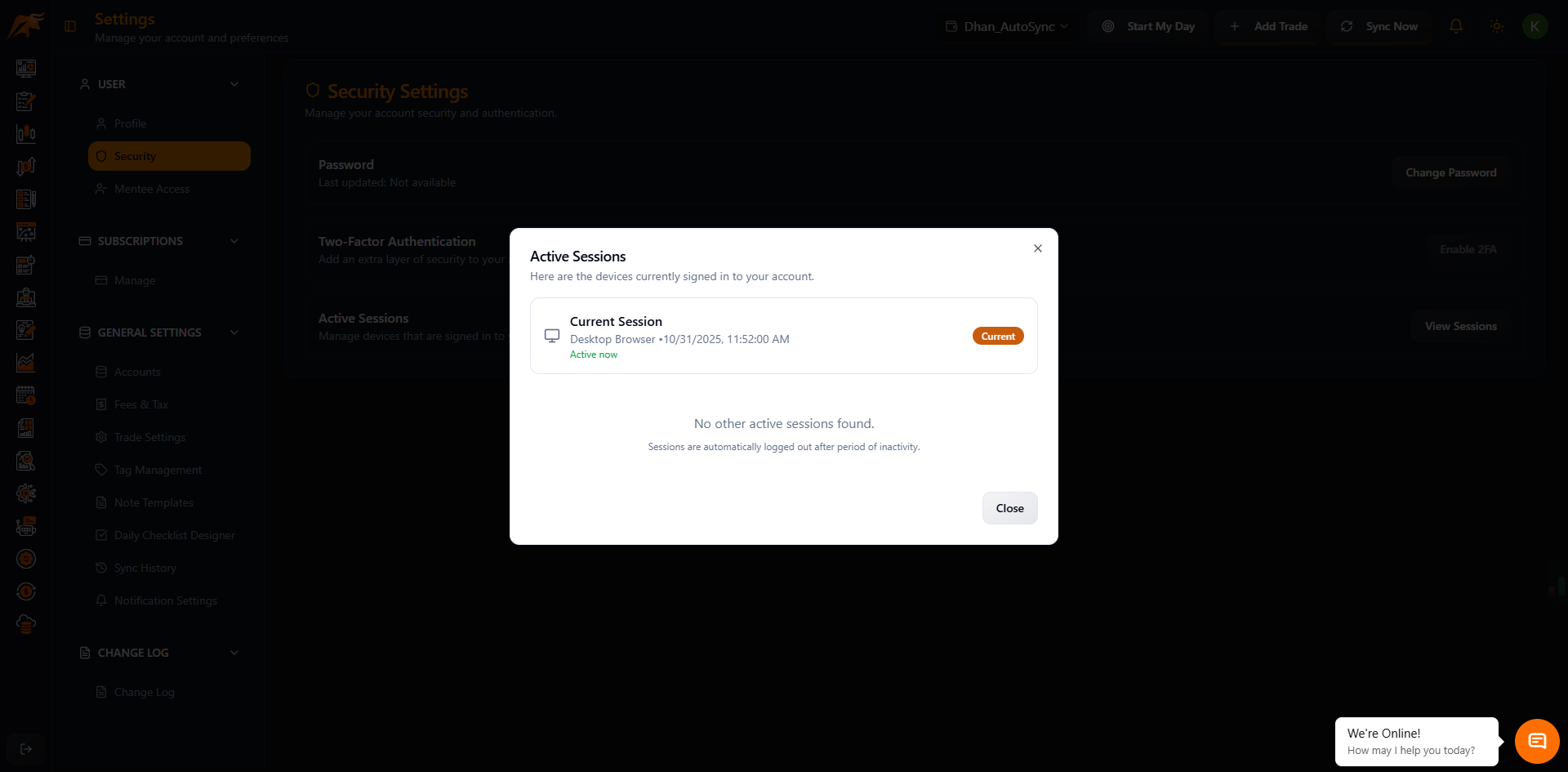Open the trade journal icon in sidebar

click(x=26, y=101)
